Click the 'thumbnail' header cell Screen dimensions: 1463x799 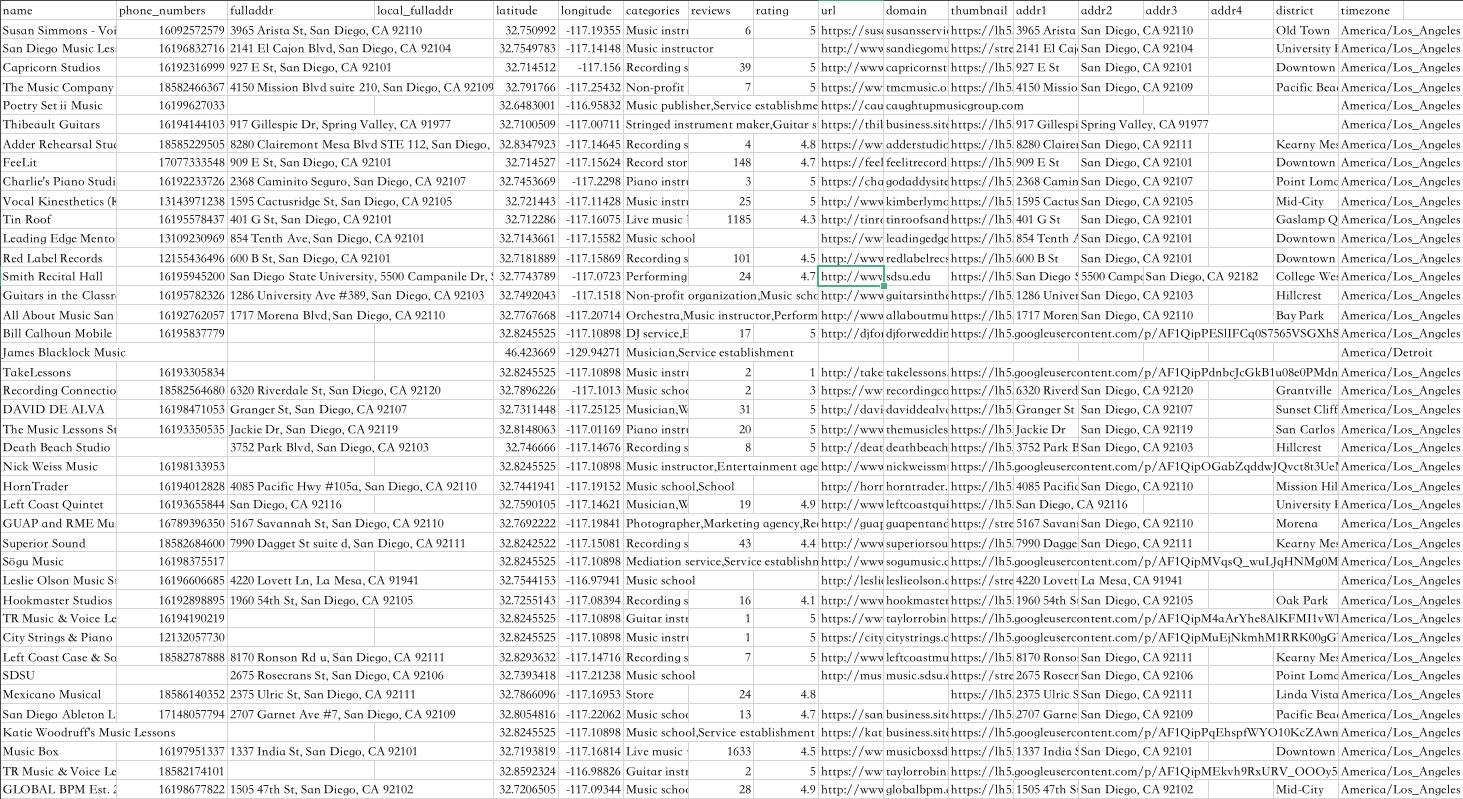click(x=981, y=10)
